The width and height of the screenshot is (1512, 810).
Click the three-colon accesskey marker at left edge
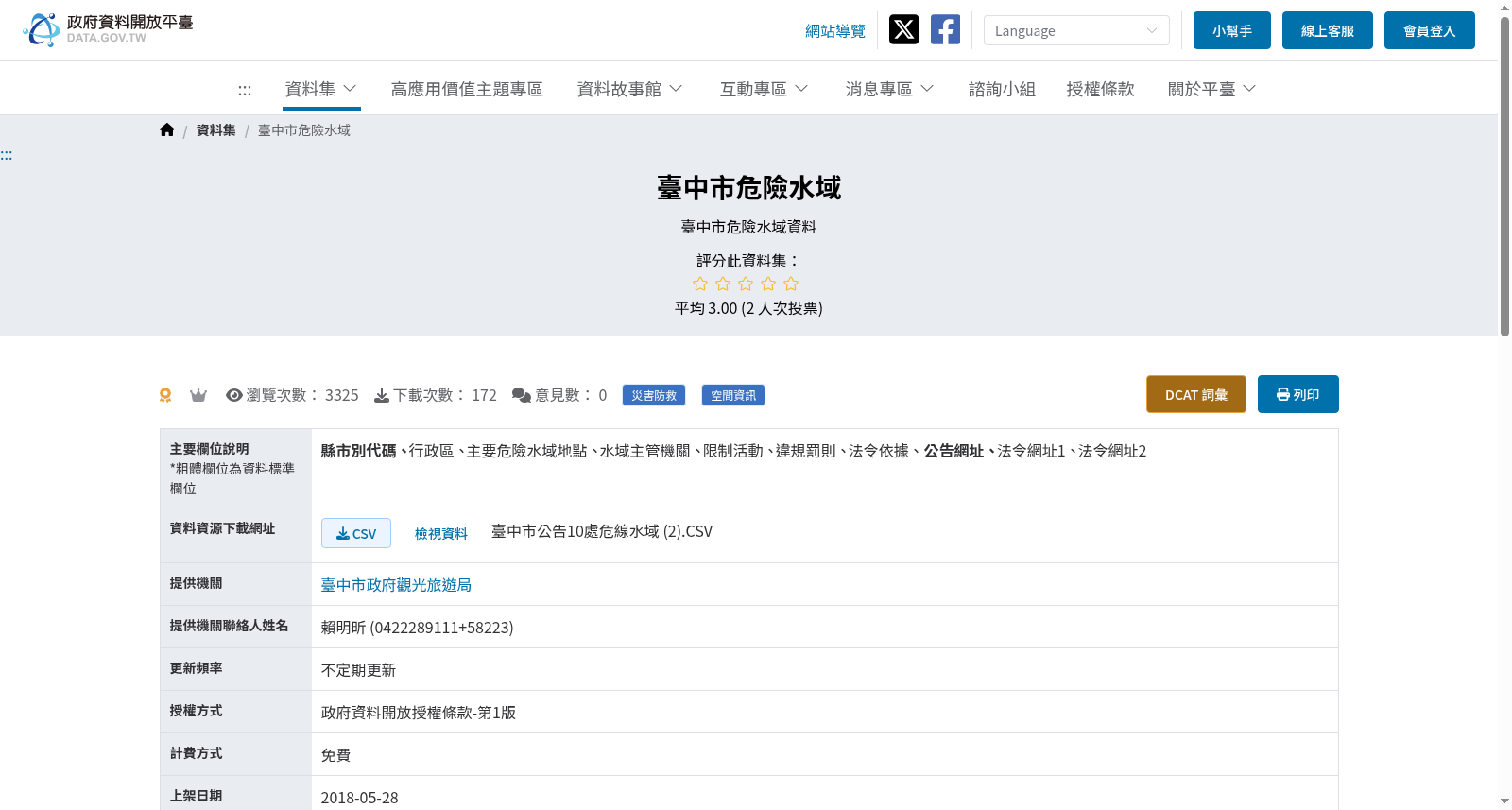7,155
